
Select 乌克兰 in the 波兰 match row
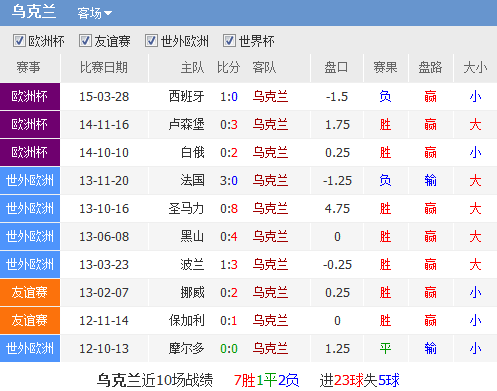tap(270, 265)
